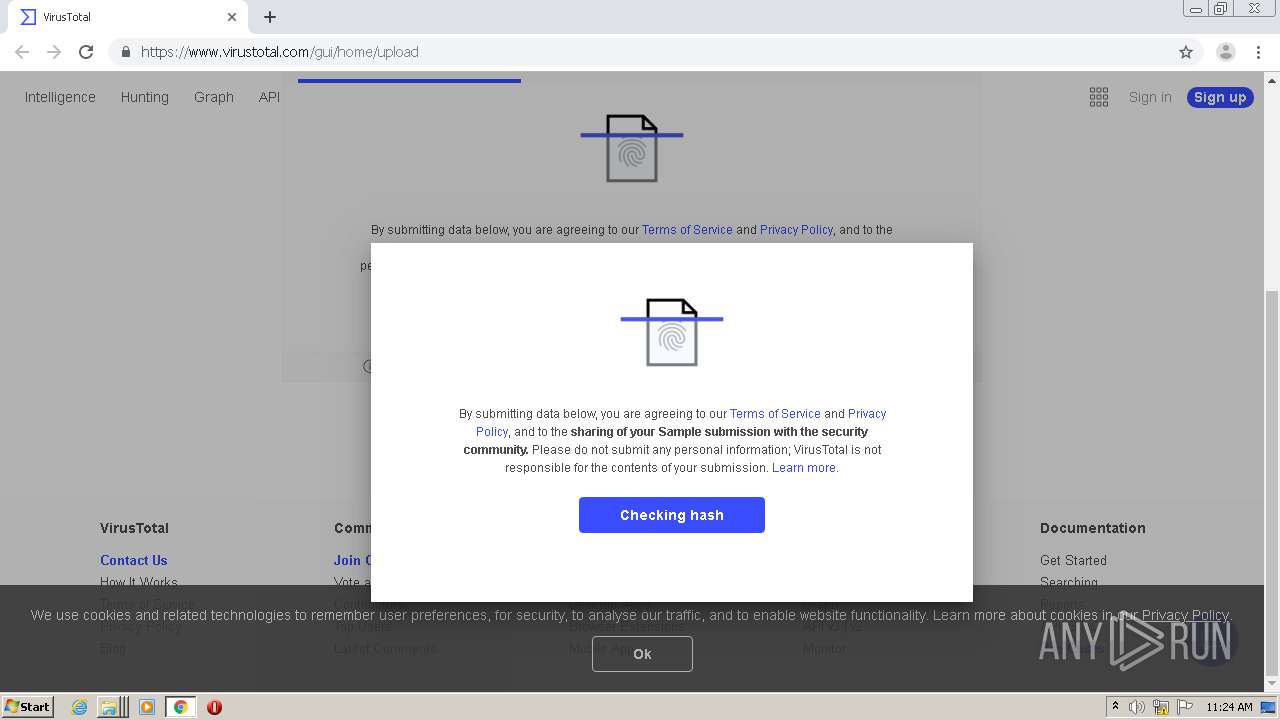Viewport: 1280px width, 720px height.
Task: Reload the VirusTotal page
Action: coord(86,52)
